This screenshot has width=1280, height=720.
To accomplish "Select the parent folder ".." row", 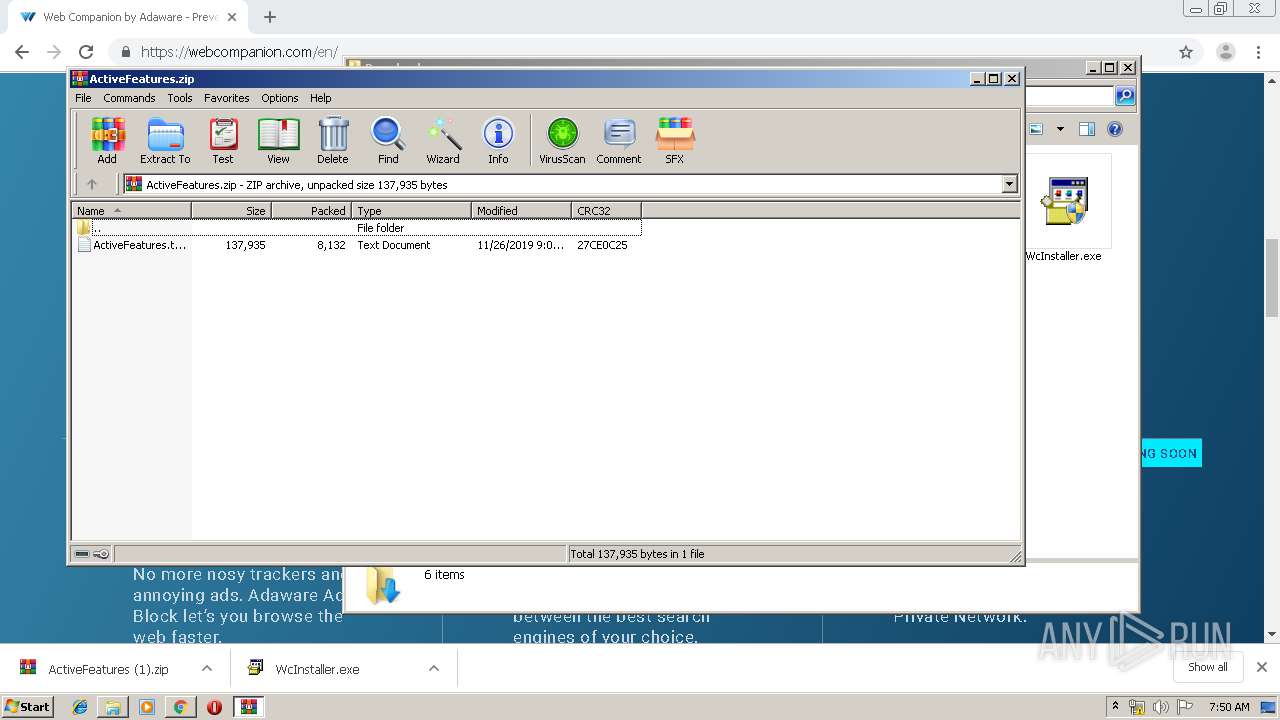I will [357, 228].
